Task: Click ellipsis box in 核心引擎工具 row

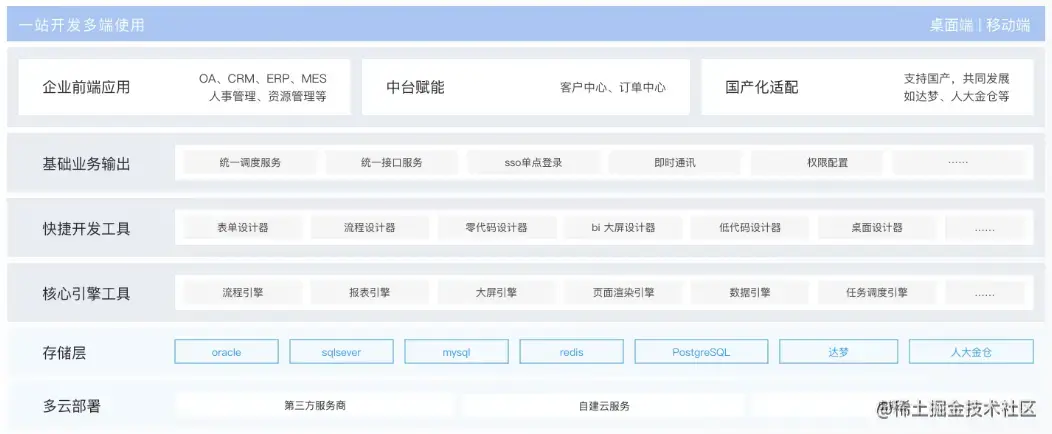Action: pyautogui.click(x=985, y=293)
